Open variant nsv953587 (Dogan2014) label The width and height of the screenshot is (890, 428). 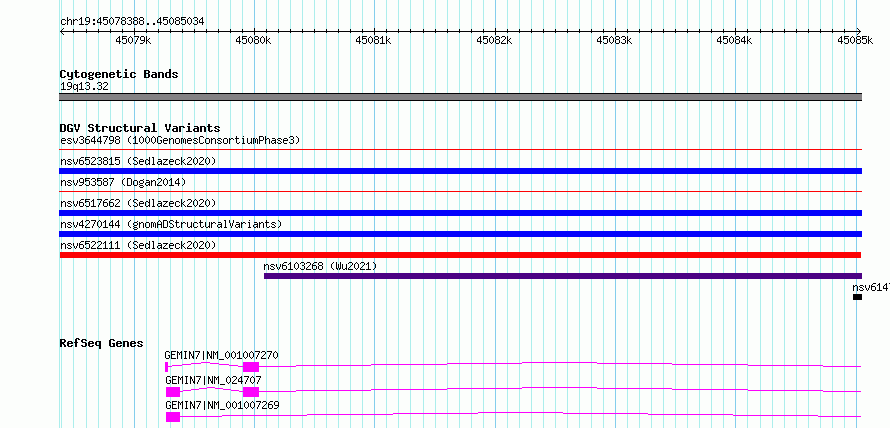123,182
